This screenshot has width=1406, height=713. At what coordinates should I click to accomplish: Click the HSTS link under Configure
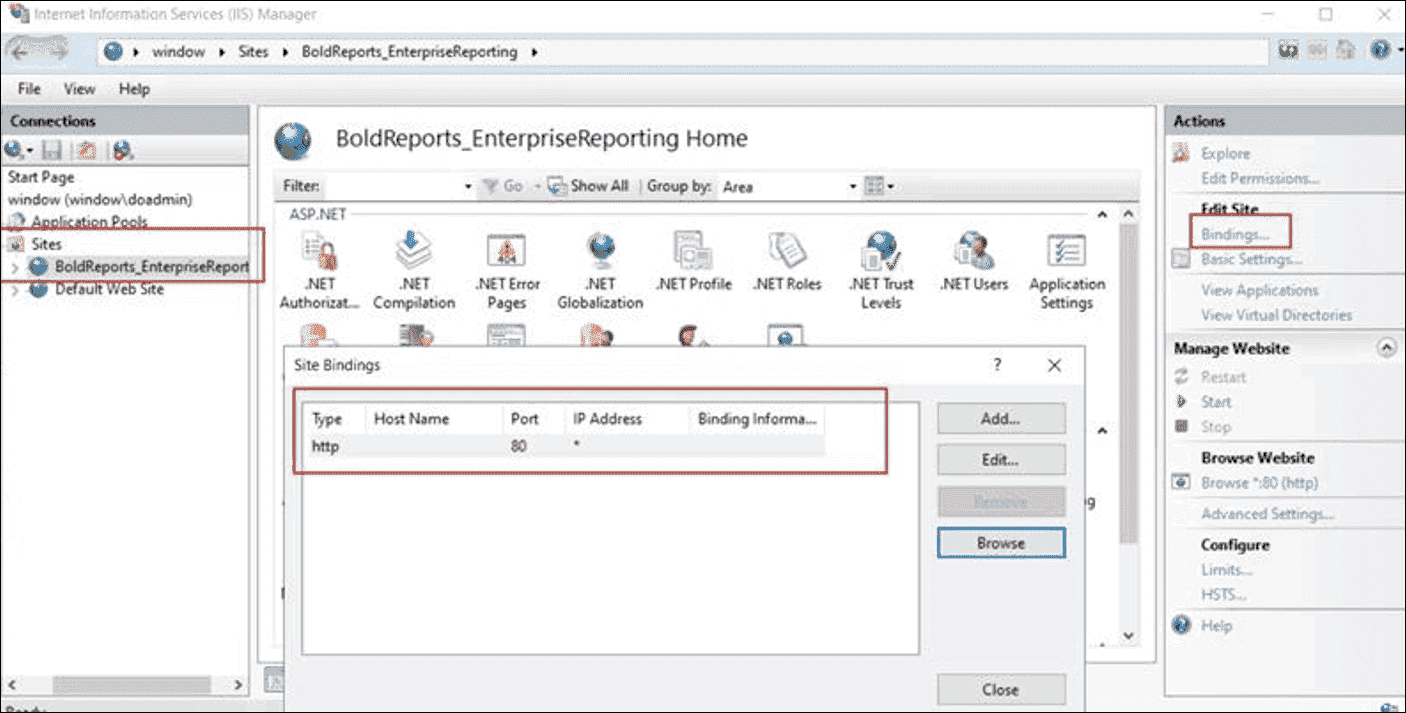[x=1224, y=595]
